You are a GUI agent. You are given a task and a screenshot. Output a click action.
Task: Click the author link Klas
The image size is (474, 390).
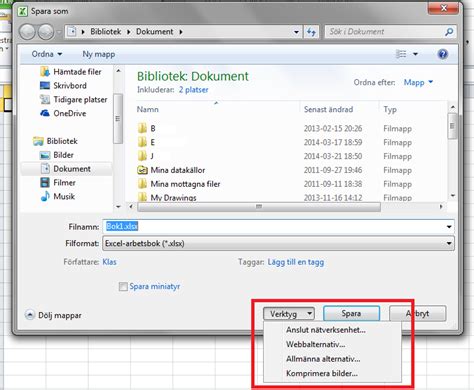pos(109,262)
